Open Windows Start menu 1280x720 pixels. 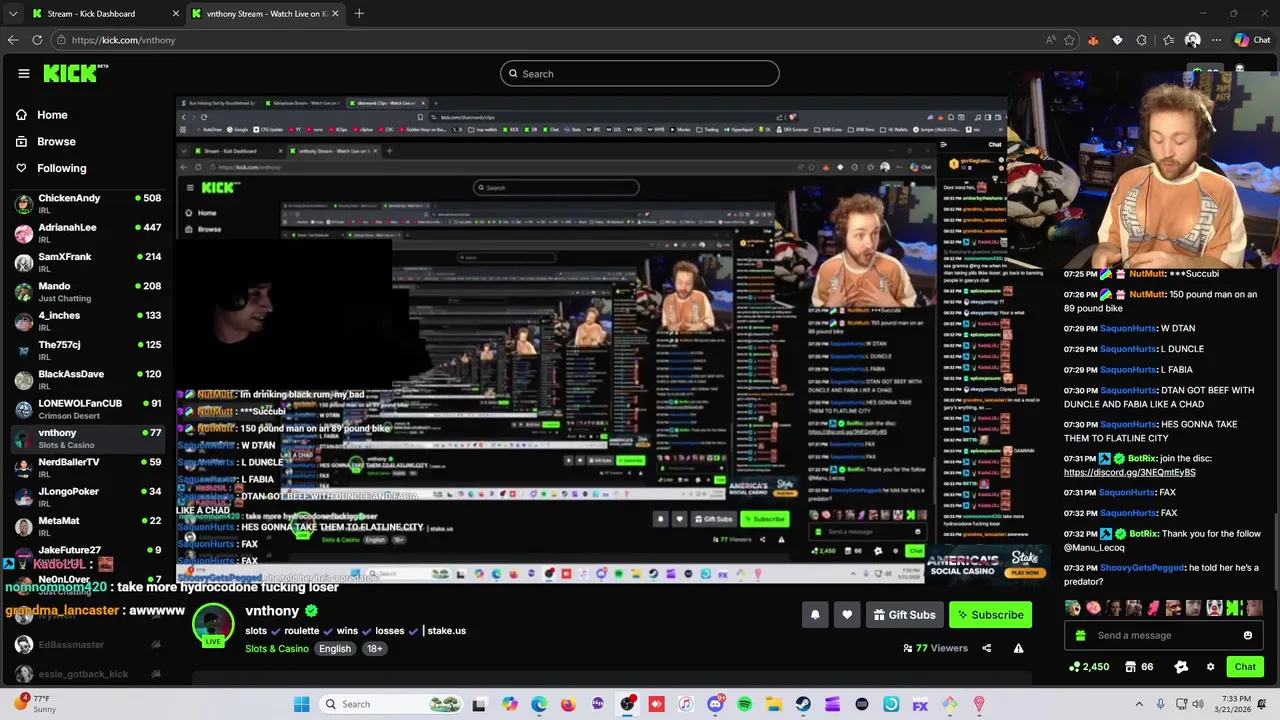pyautogui.click(x=302, y=704)
